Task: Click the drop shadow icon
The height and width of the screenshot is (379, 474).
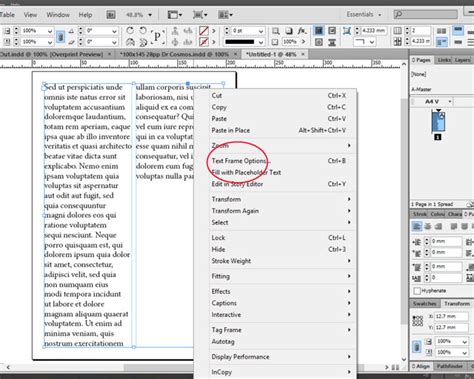Action: (289, 31)
